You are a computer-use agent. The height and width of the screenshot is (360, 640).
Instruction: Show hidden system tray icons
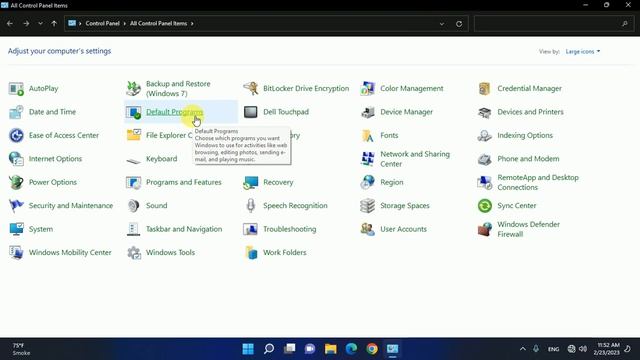click(522, 349)
